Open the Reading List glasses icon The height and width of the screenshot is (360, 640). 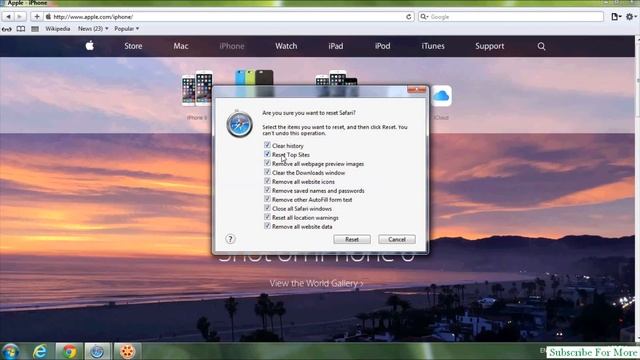[x=7, y=29]
